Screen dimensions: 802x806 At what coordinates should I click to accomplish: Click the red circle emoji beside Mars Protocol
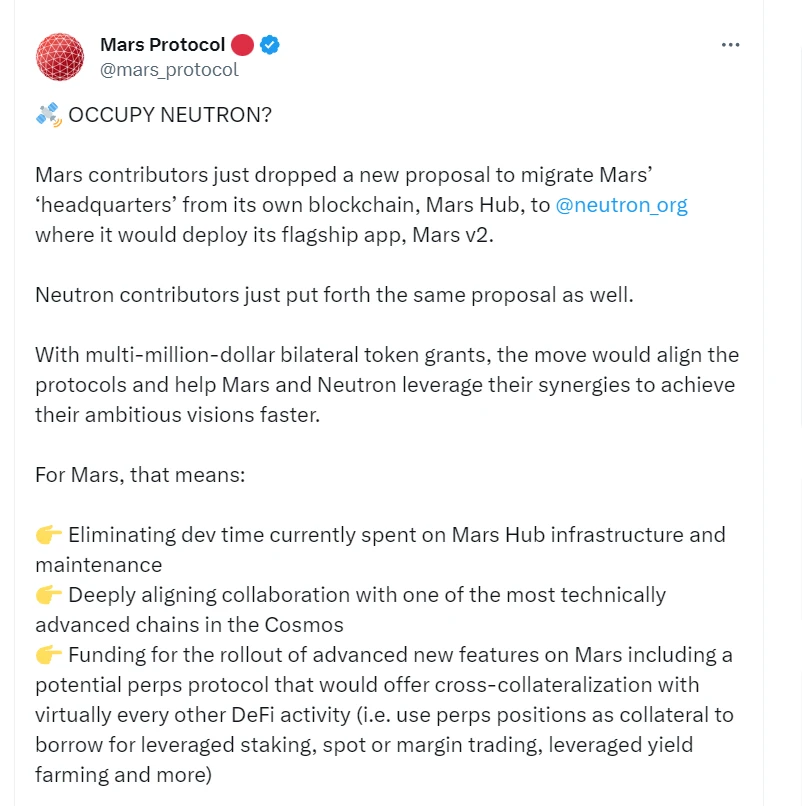[242, 45]
